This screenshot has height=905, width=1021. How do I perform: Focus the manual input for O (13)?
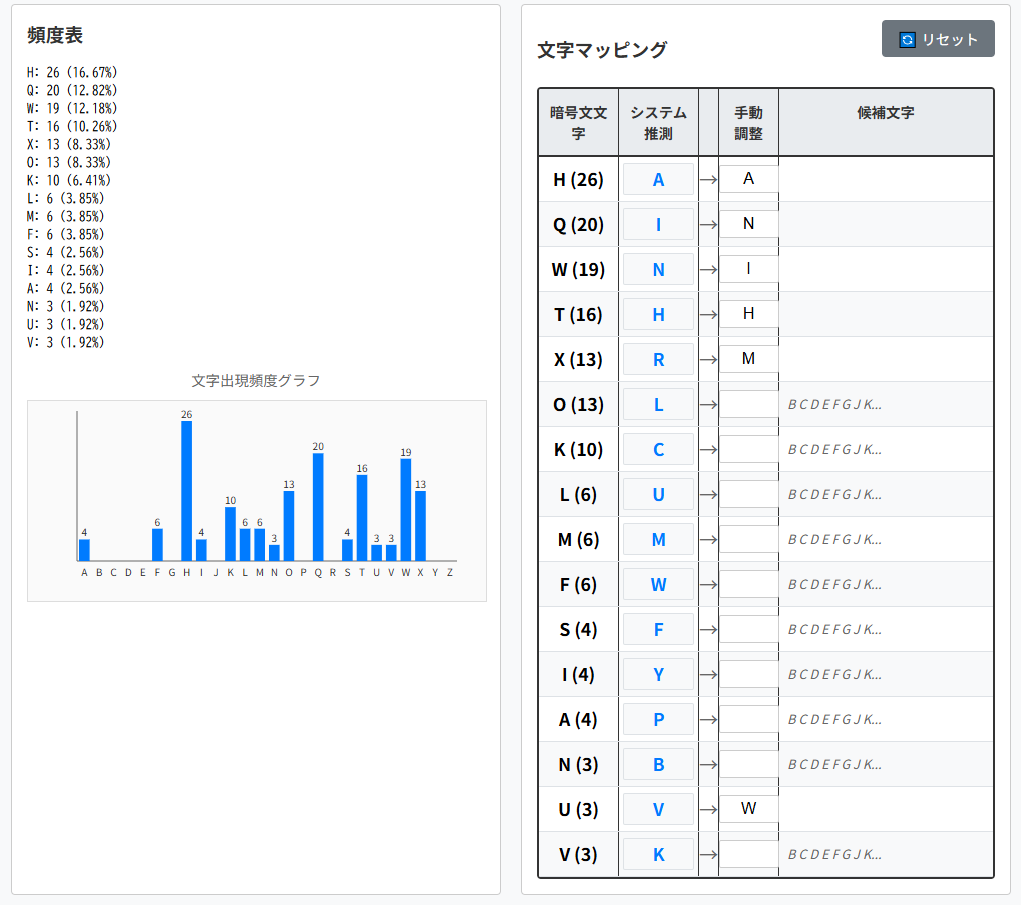(748, 405)
